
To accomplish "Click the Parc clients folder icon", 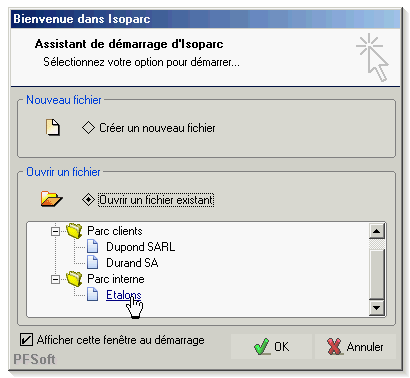I will (x=74, y=231).
